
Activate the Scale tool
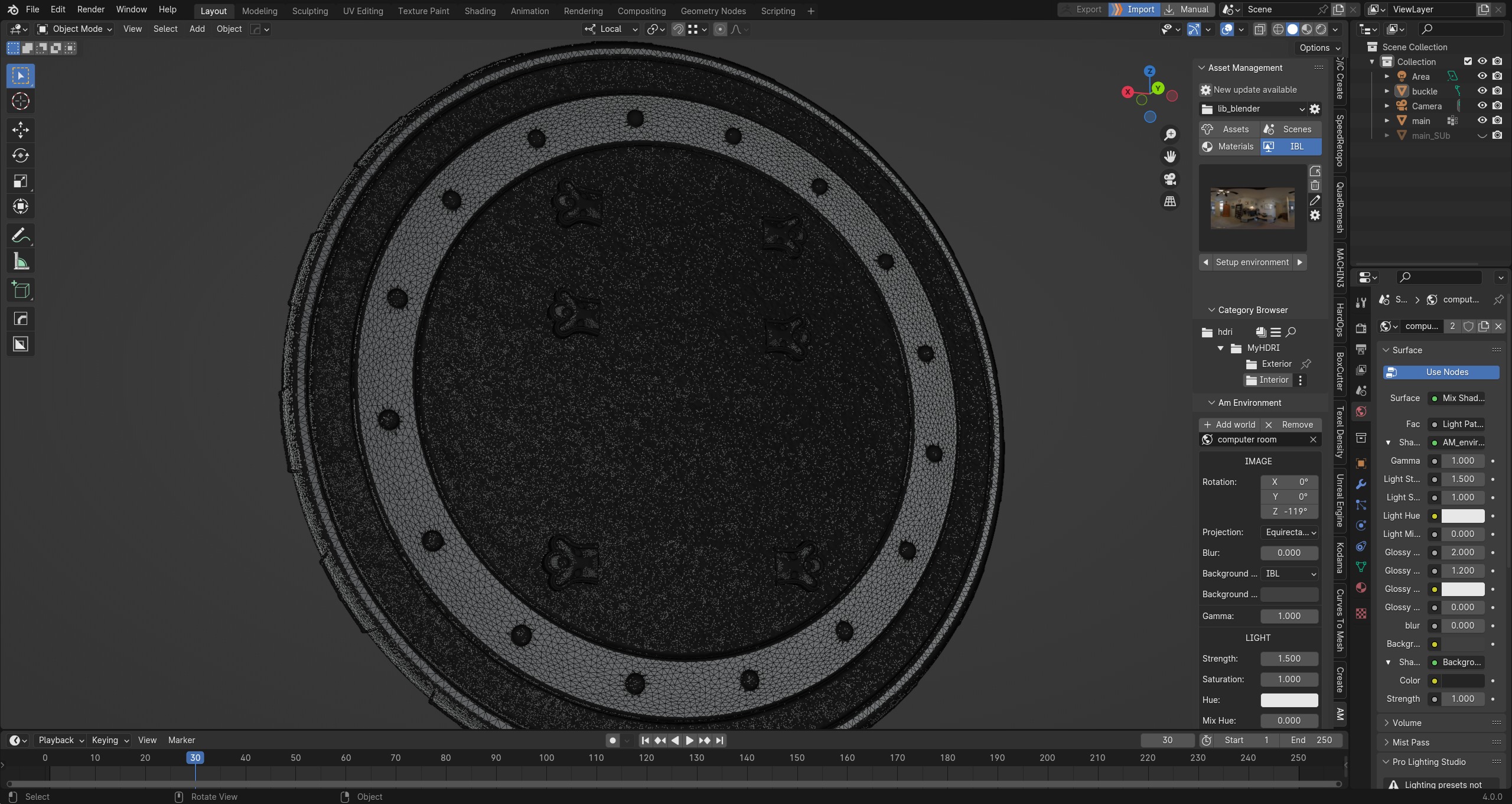coord(21,181)
